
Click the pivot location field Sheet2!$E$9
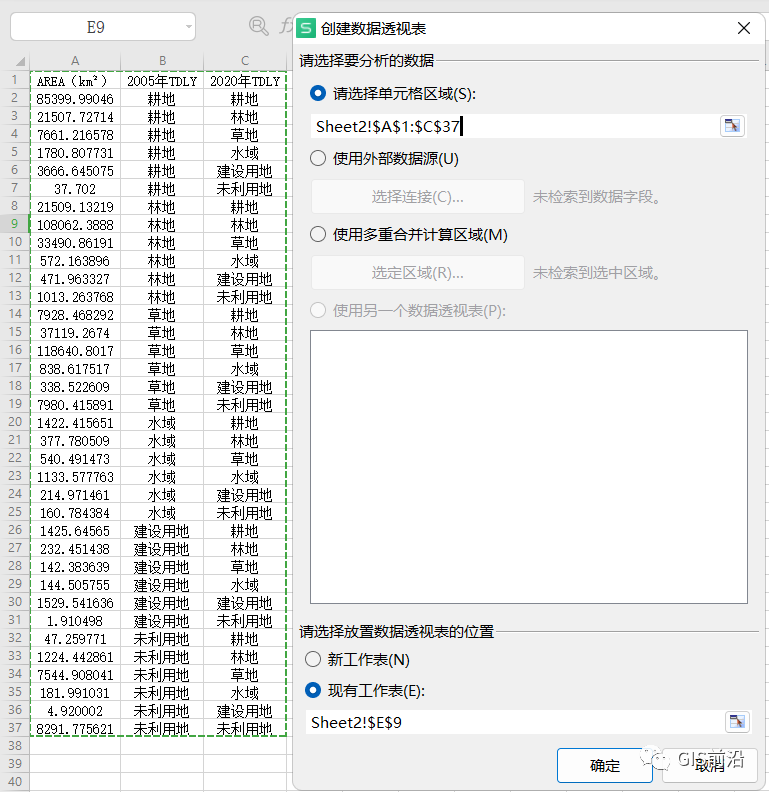(x=514, y=722)
